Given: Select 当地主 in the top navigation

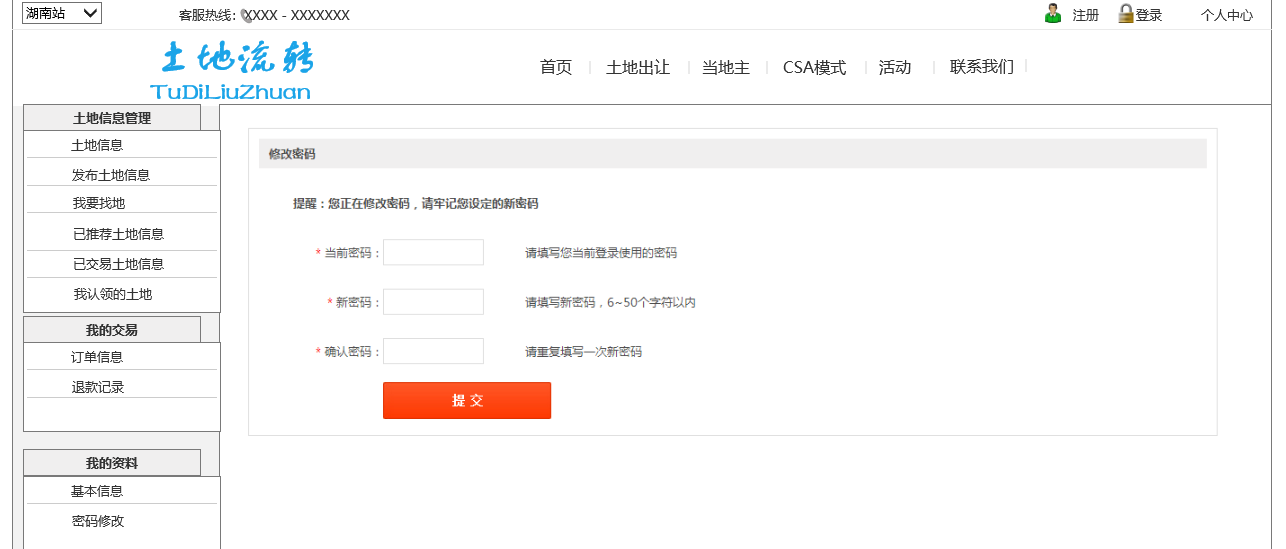Looking at the screenshot, I should 726,67.
